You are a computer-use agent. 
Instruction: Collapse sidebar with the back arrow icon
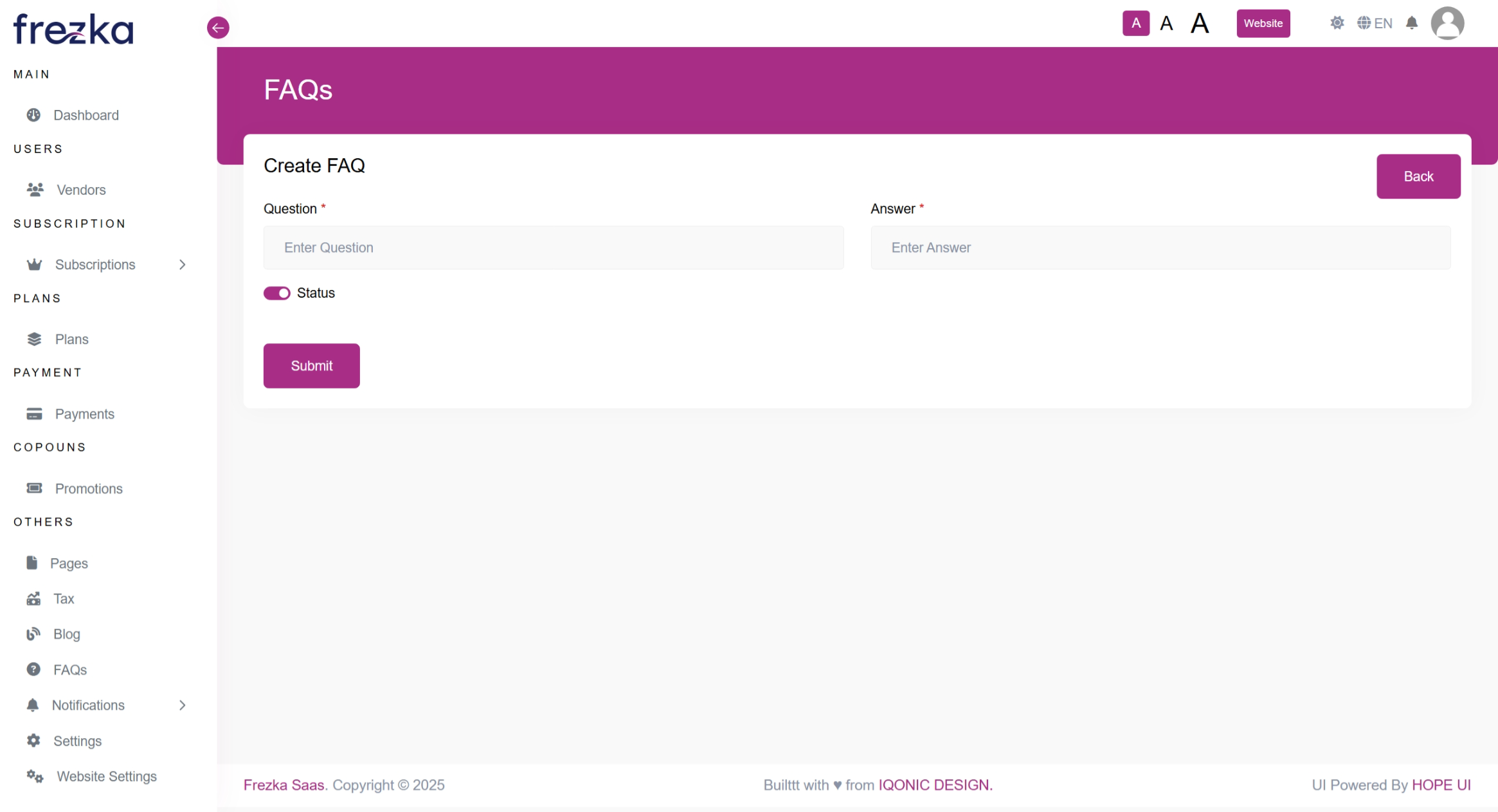pos(218,28)
